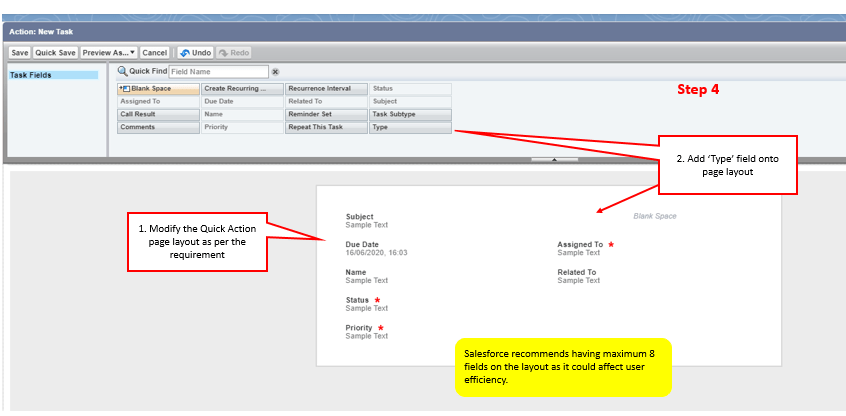Viewport: 846px width, 416px height.
Task: Click the Assigned To layout field
Action: click(x=582, y=248)
